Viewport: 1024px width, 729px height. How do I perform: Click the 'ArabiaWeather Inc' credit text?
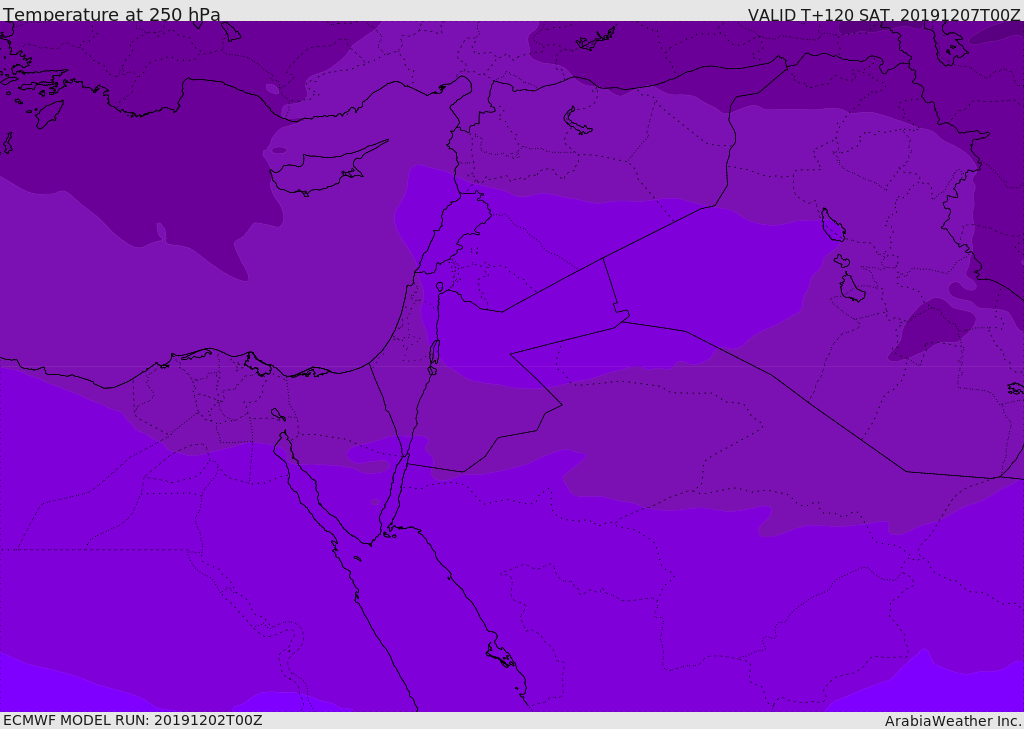pyautogui.click(x=953, y=721)
